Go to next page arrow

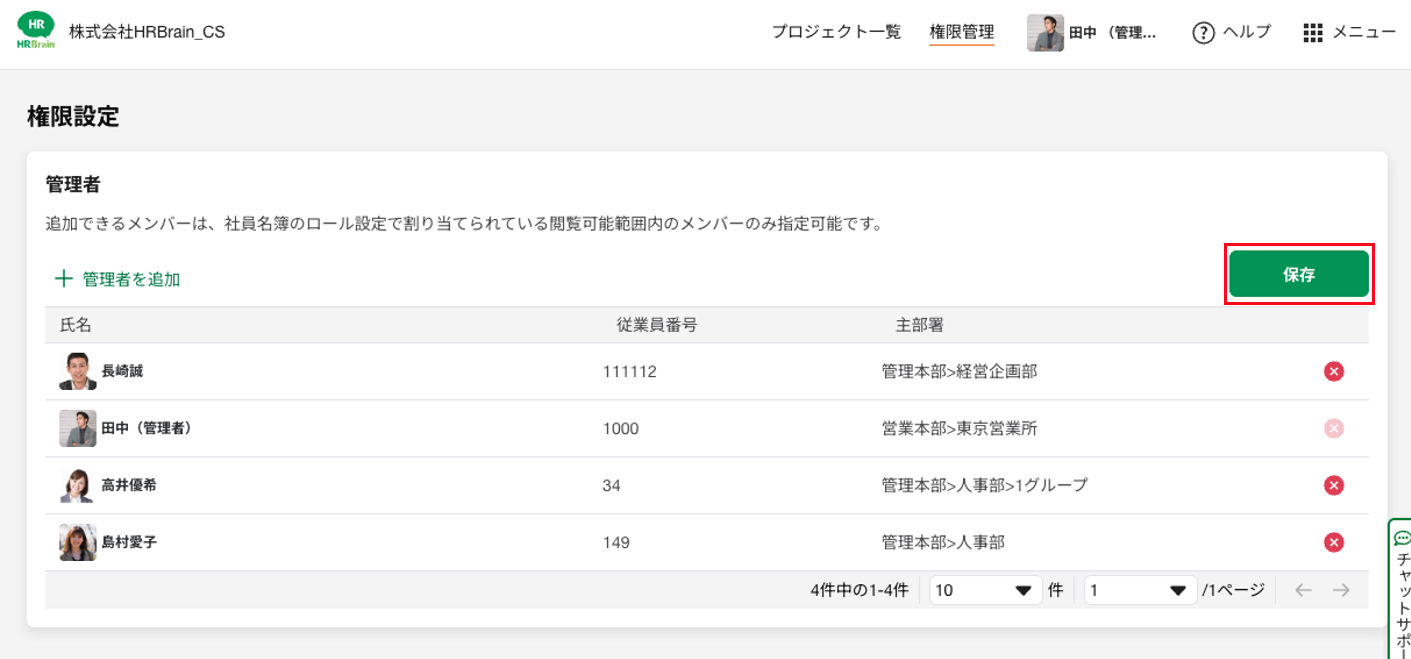(x=1341, y=590)
